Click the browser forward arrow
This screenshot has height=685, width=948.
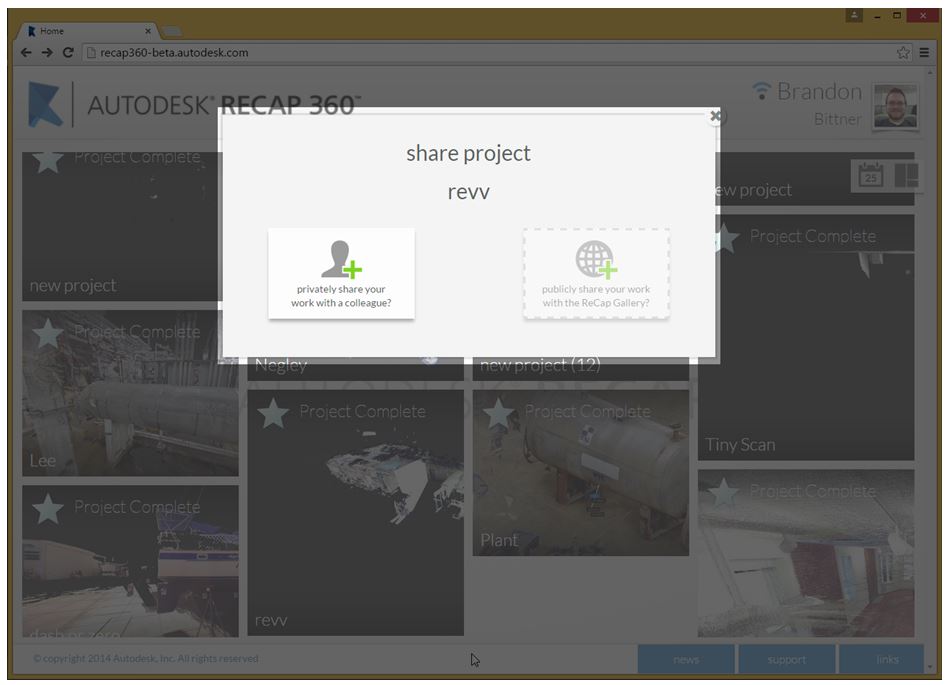point(47,53)
